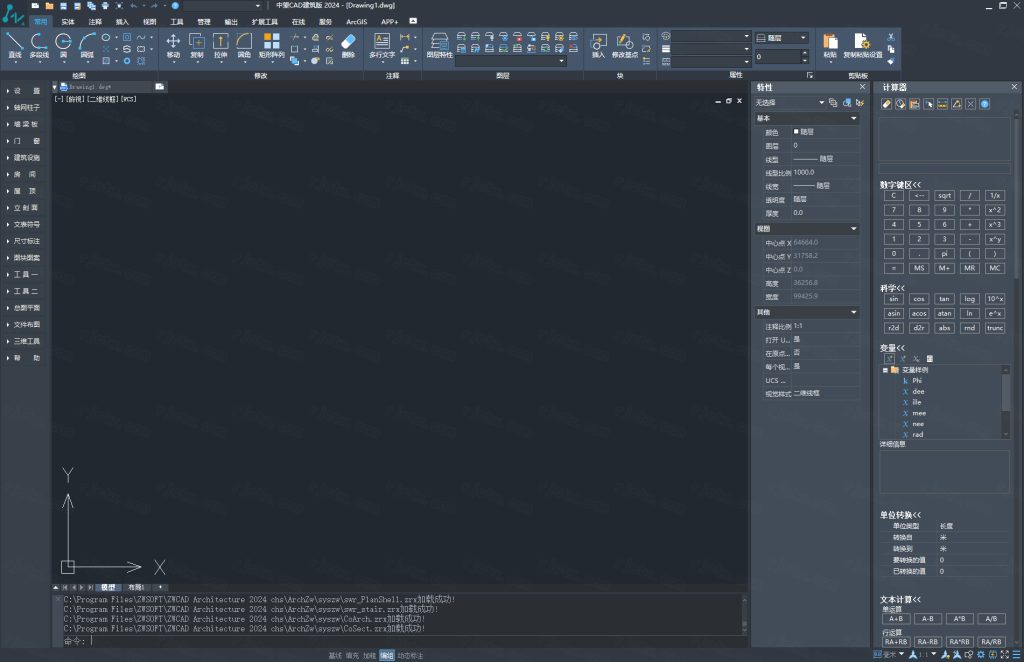1024x662 pixels.
Task: Activate the Fillet (圆角) tool
Action: (x=244, y=41)
